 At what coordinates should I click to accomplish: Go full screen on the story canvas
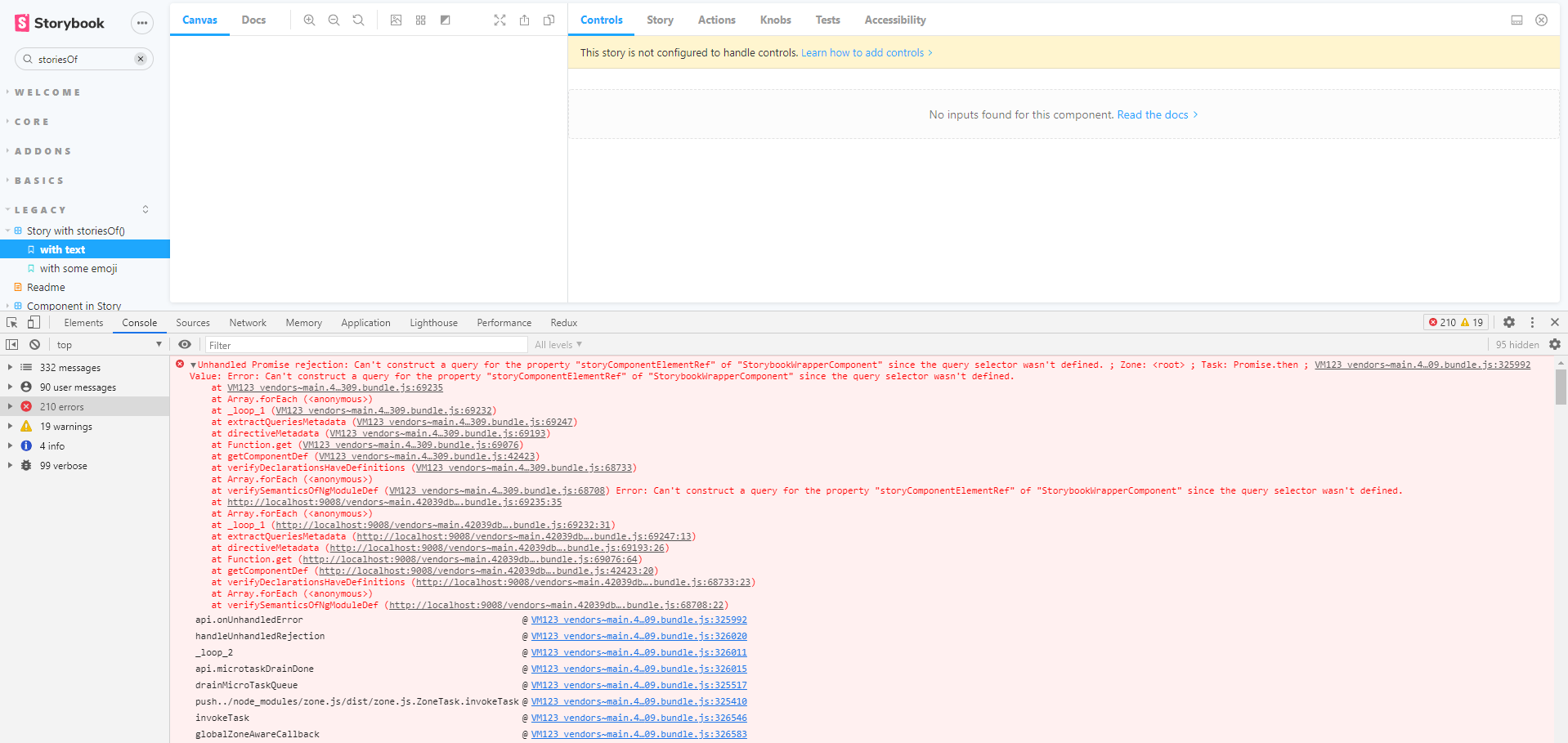(500, 20)
